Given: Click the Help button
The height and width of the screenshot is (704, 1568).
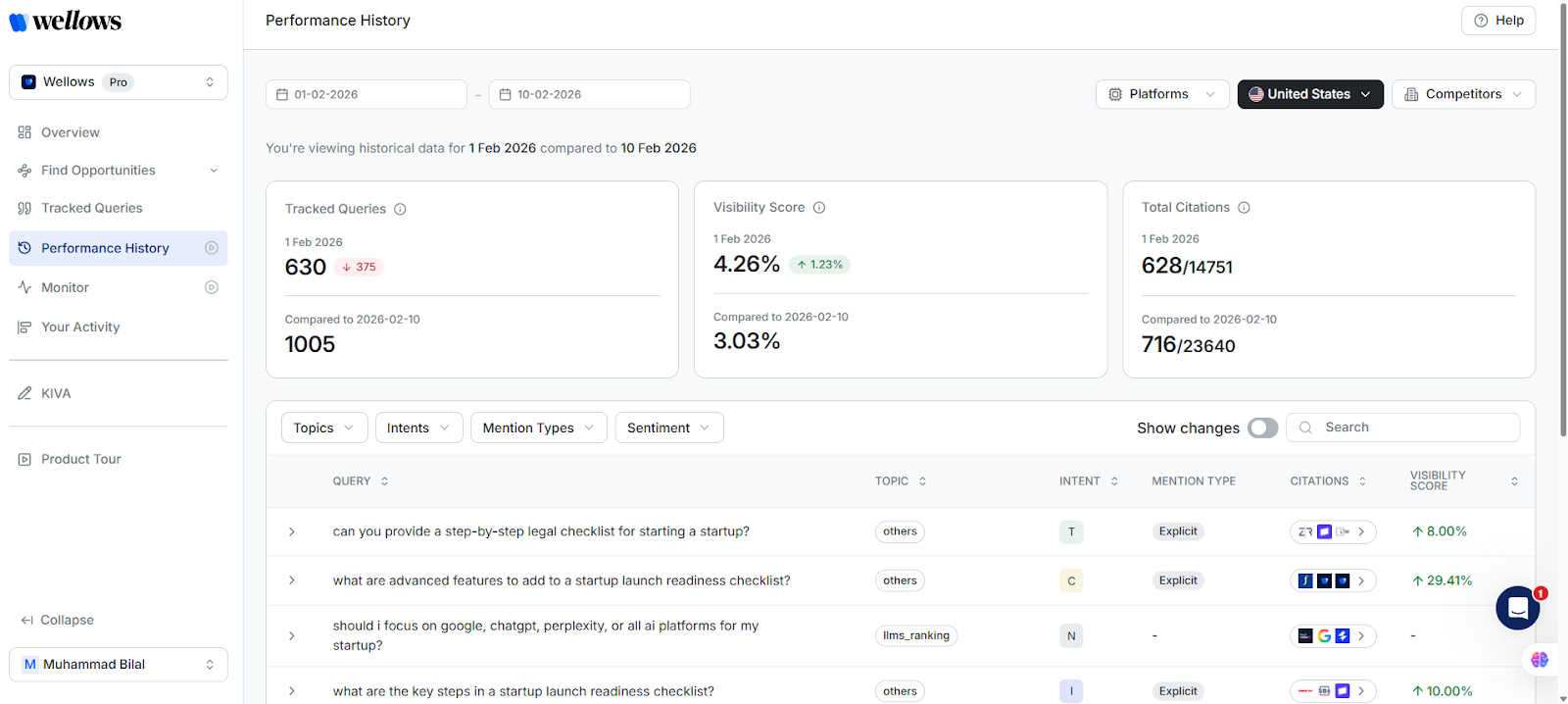Looking at the screenshot, I should (x=1497, y=21).
